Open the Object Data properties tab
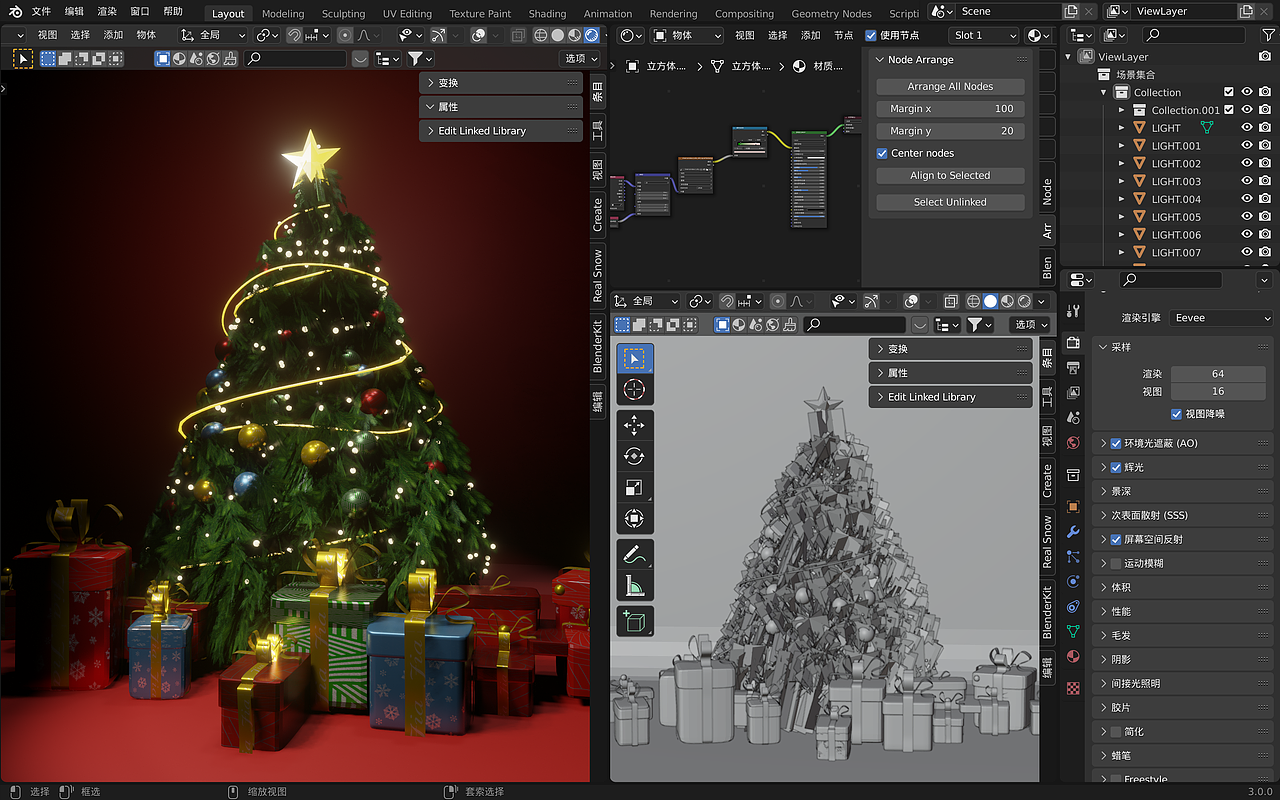 1073,632
